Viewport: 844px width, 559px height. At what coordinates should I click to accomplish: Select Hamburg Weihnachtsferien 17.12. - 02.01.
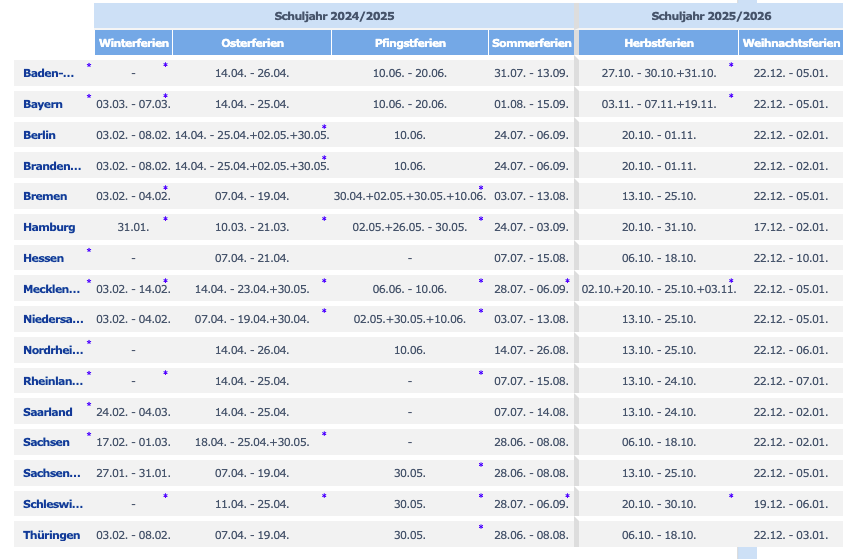pyautogui.click(x=791, y=227)
